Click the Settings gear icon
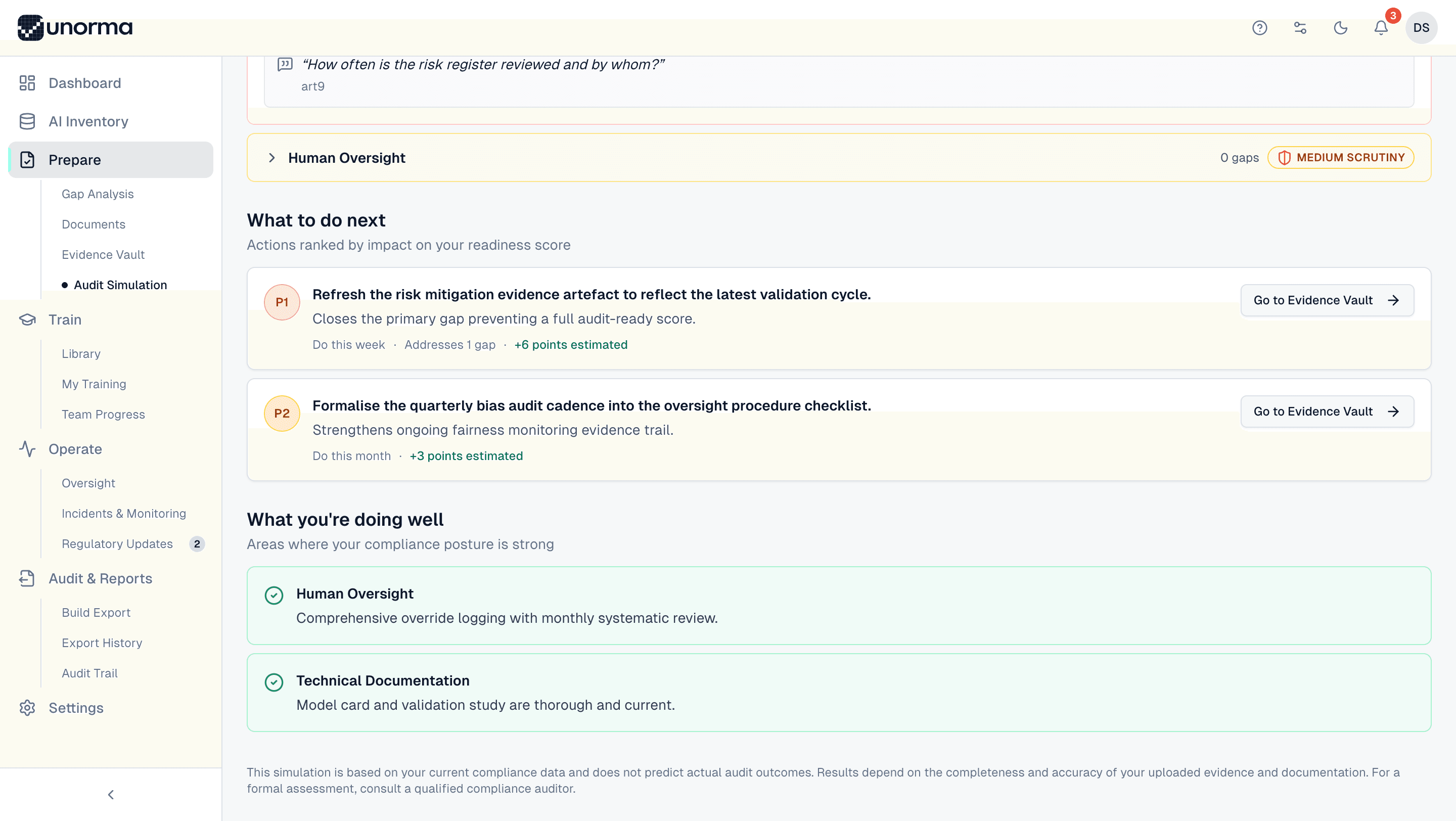This screenshot has height=821, width=1456. click(x=27, y=708)
